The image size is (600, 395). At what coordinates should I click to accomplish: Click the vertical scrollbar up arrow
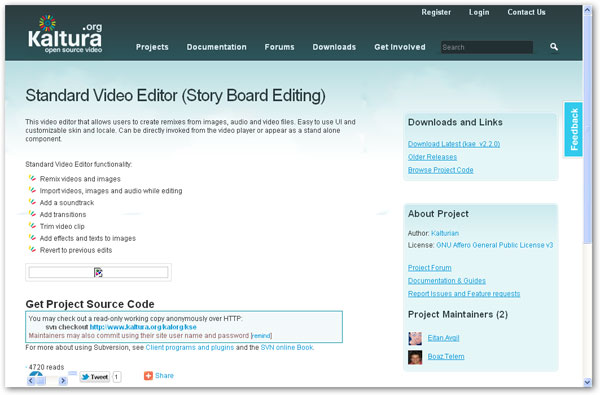[587, 10]
